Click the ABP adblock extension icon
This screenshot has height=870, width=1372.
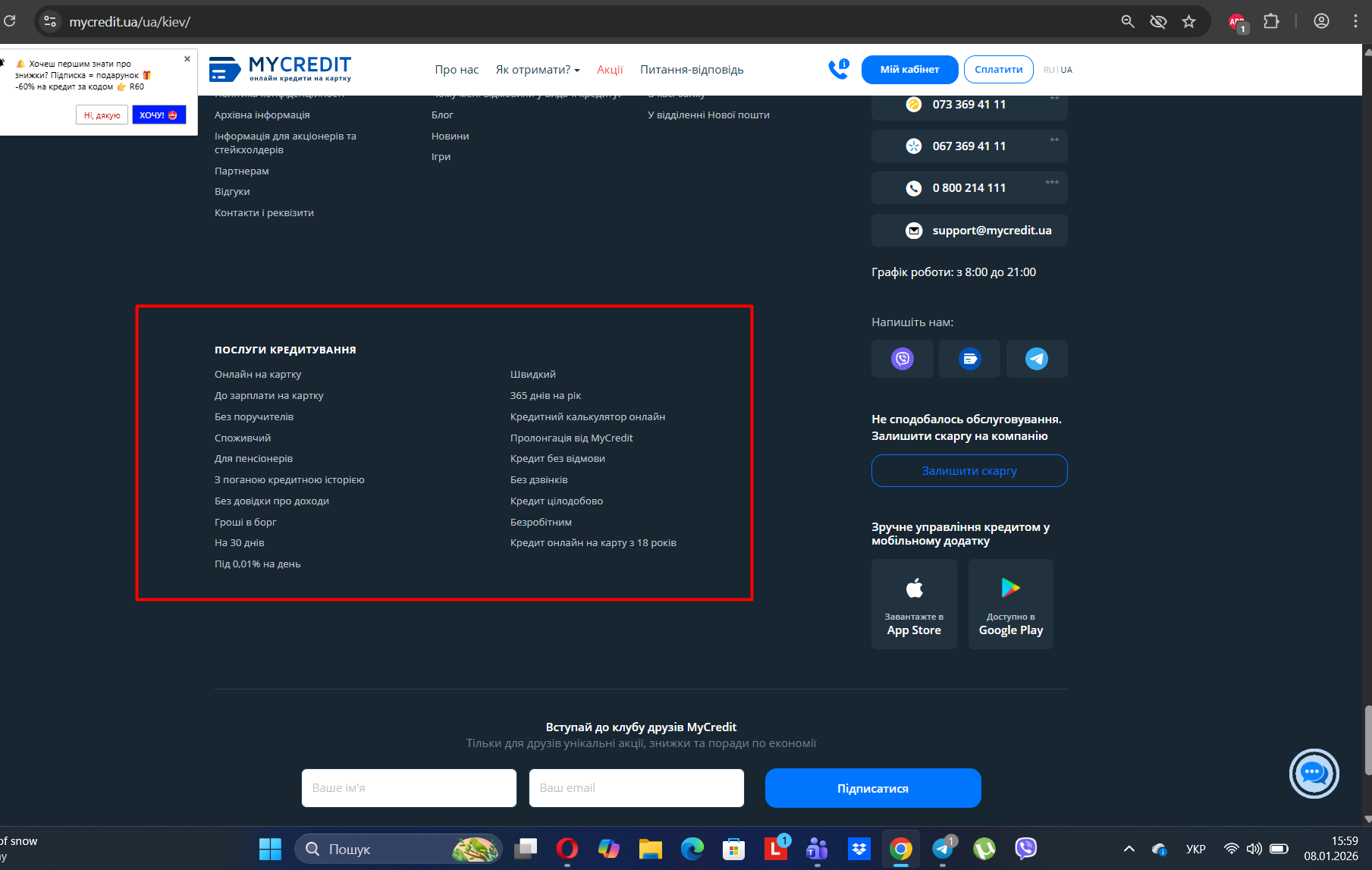[x=1237, y=23]
